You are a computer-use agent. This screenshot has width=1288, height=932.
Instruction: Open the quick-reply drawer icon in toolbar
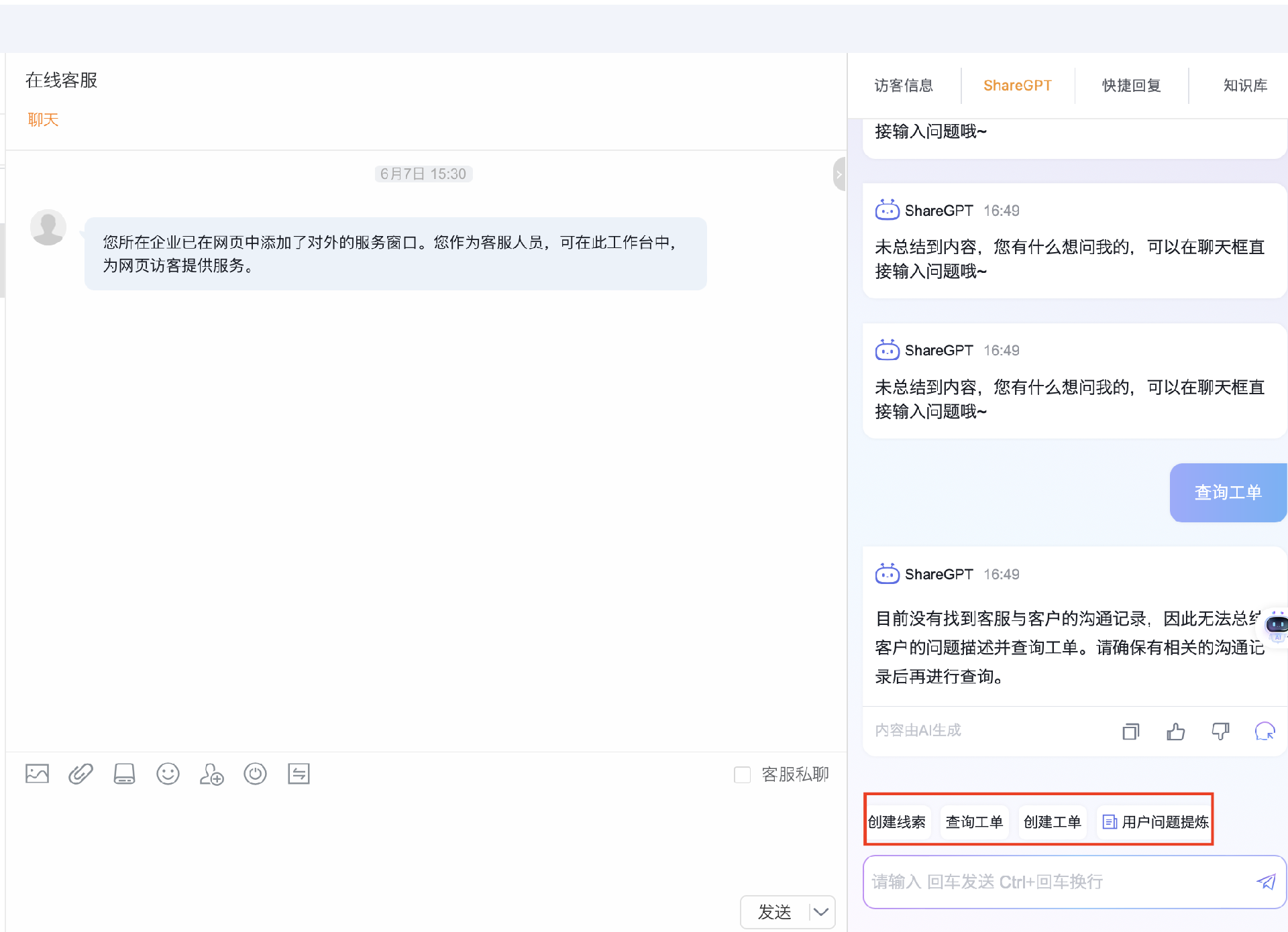pyautogui.click(x=124, y=774)
